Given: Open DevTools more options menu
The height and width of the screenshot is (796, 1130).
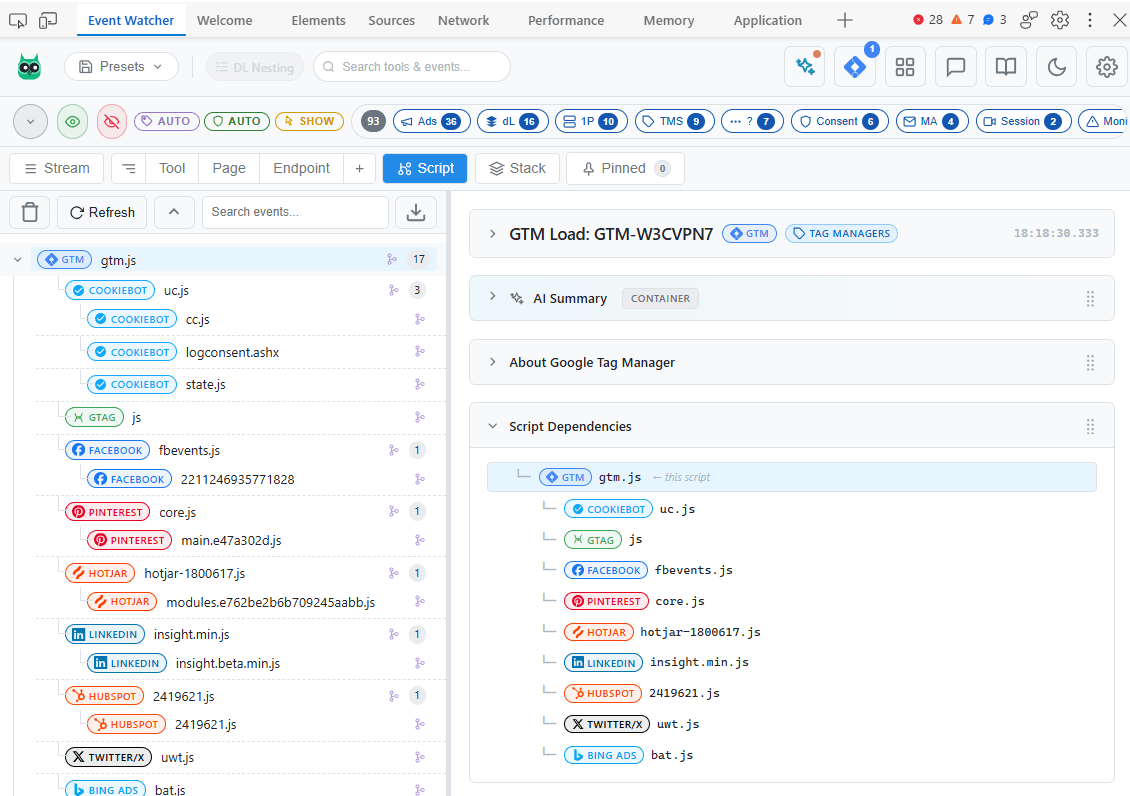Looking at the screenshot, I should click(1090, 20).
